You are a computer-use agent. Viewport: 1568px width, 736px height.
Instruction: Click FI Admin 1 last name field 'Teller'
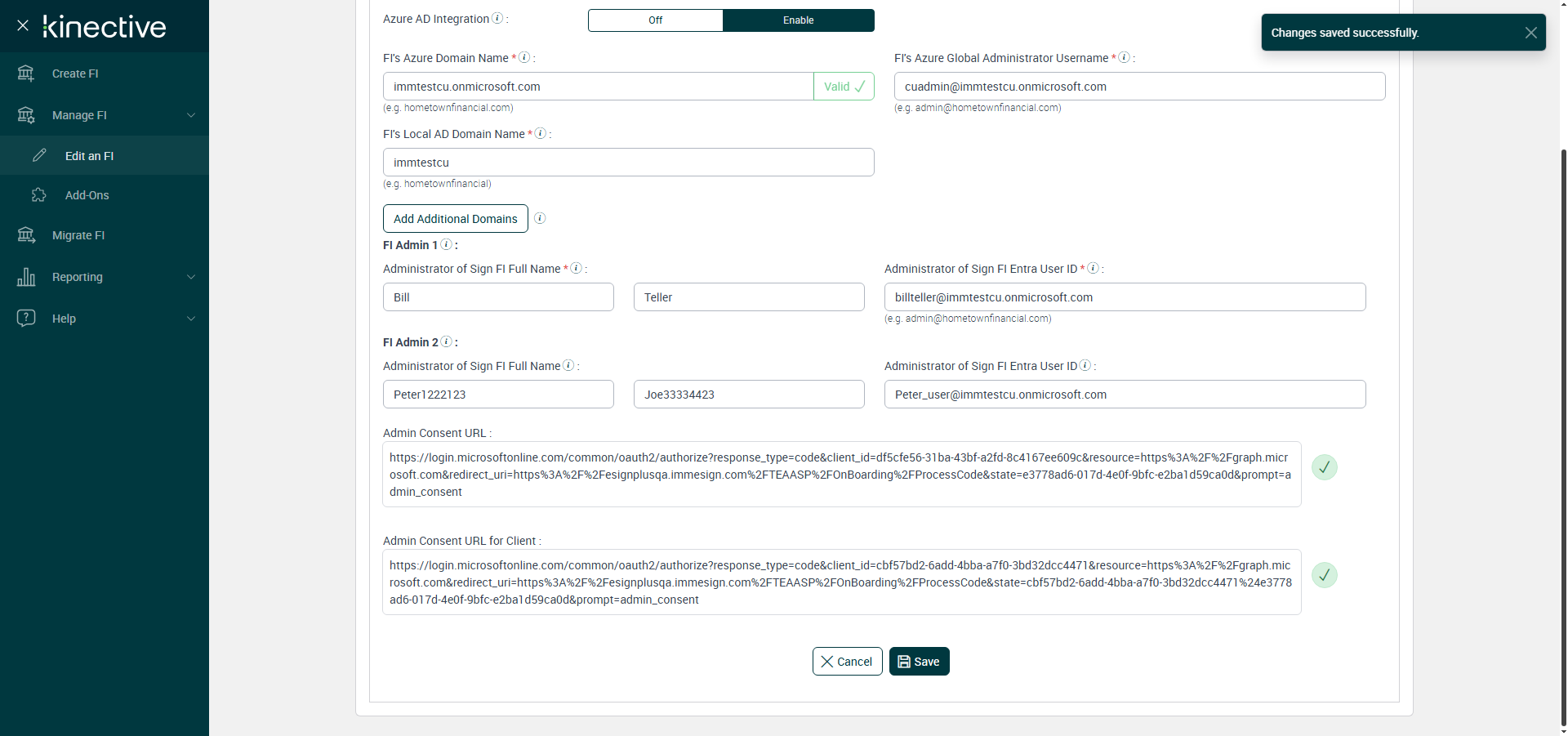(749, 297)
